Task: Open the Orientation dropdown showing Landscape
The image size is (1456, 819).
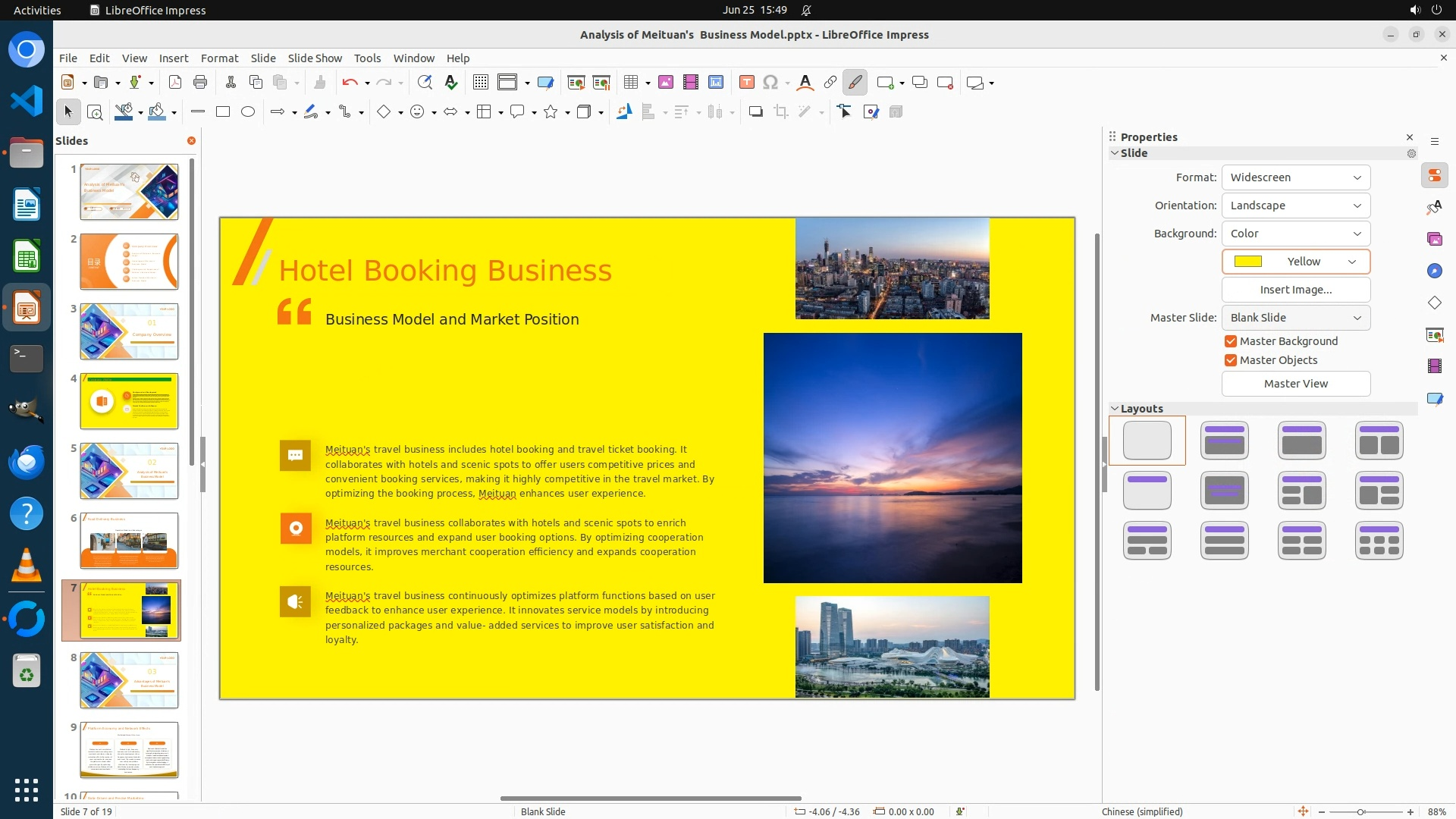Action: [1295, 206]
